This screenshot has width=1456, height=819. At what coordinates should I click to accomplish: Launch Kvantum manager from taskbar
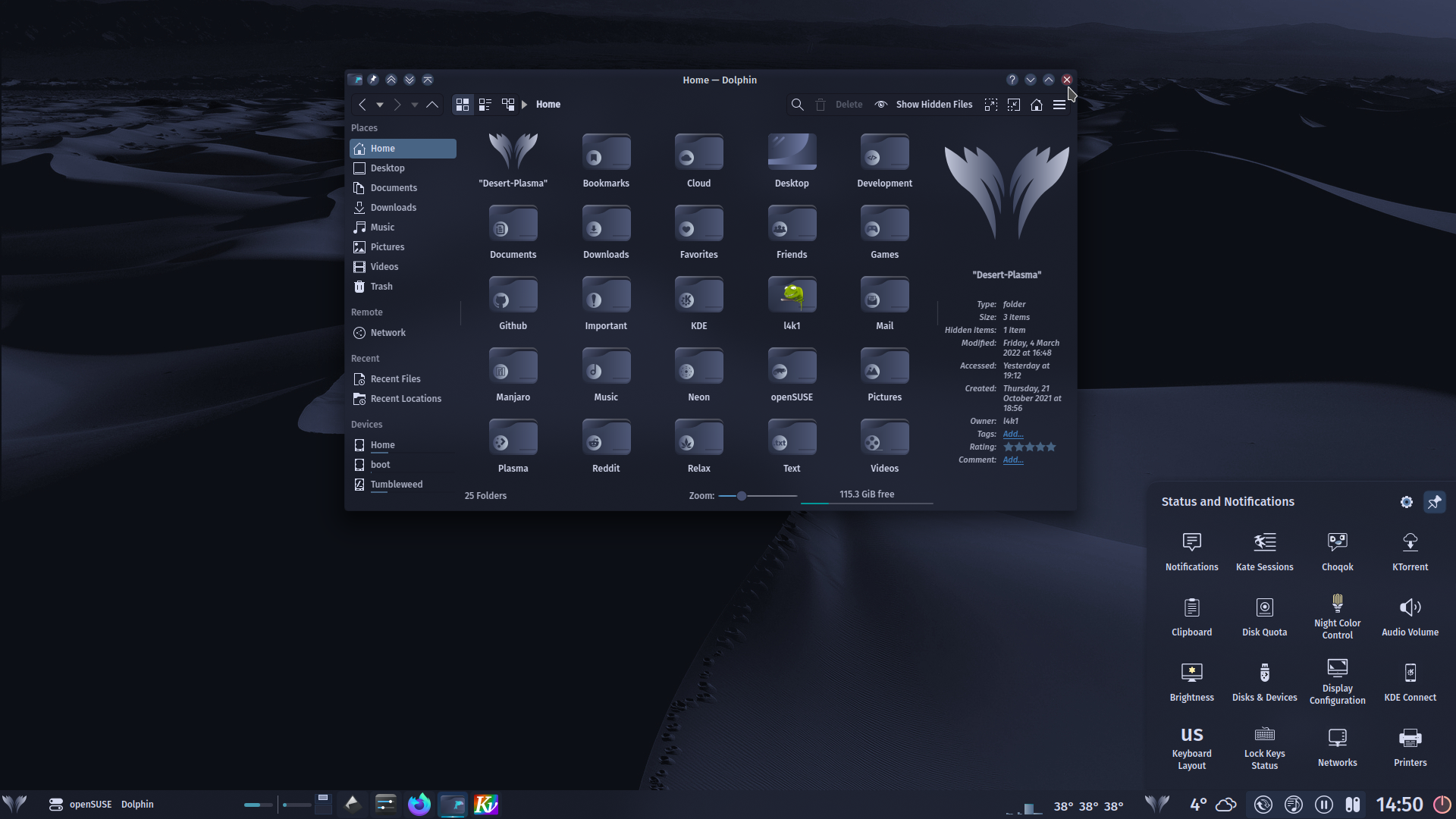tap(486, 804)
